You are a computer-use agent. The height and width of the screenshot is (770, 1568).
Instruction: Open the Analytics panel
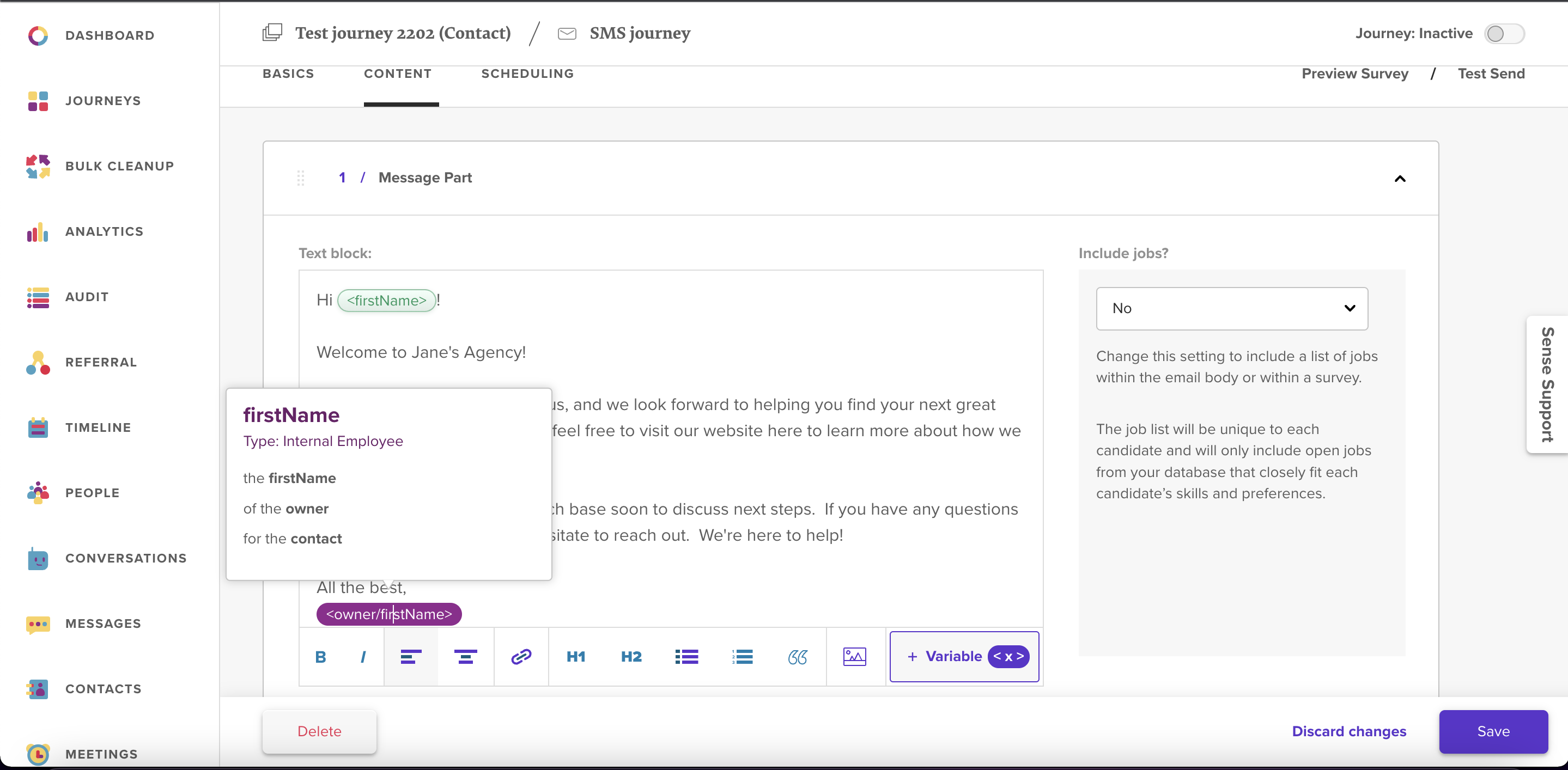104,231
